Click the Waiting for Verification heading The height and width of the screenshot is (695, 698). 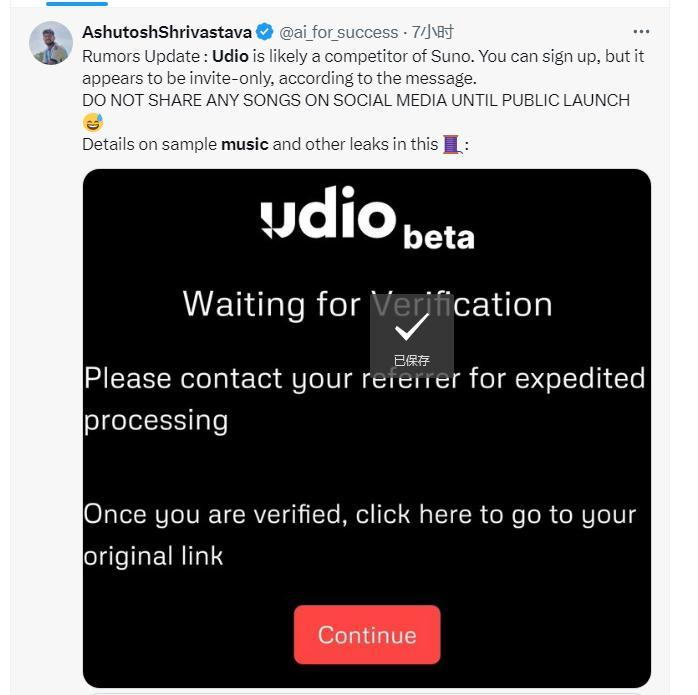(367, 303)
